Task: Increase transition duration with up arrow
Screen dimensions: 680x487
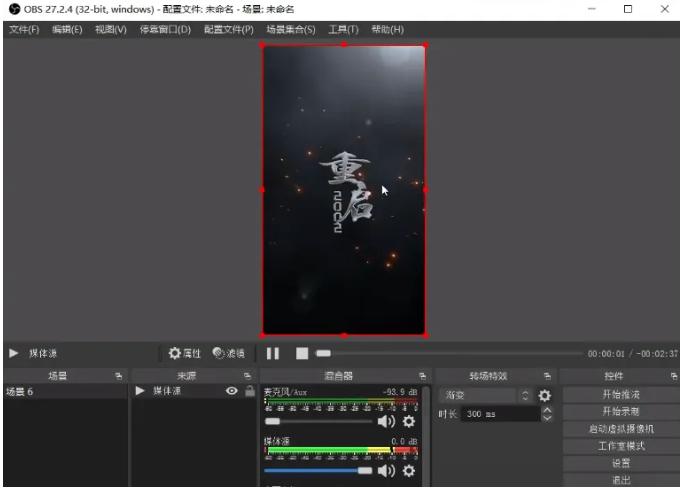Action: click(x=547, y=410)
